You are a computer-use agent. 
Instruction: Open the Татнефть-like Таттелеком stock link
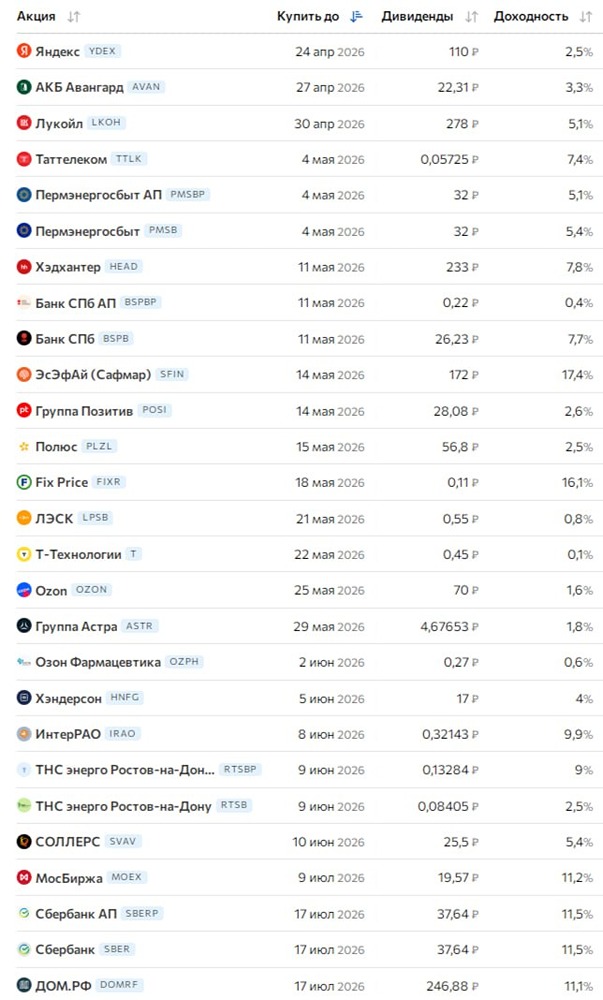pos(71,159)
